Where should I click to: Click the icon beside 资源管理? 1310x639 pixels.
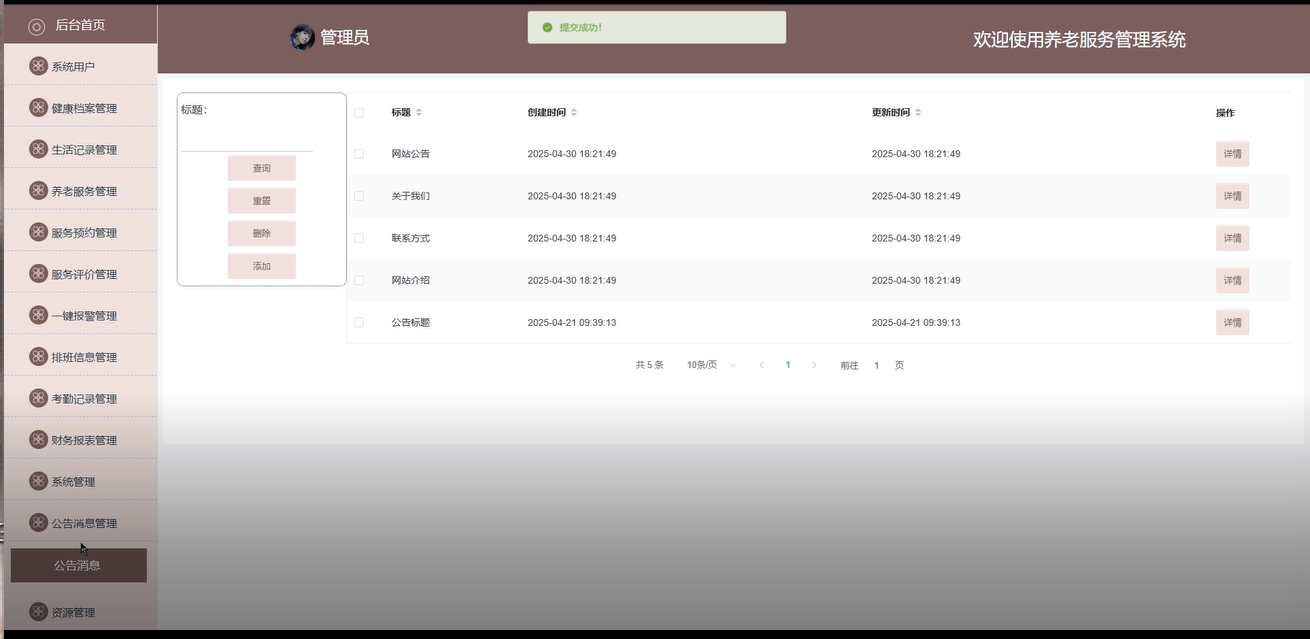pos(38,611)
